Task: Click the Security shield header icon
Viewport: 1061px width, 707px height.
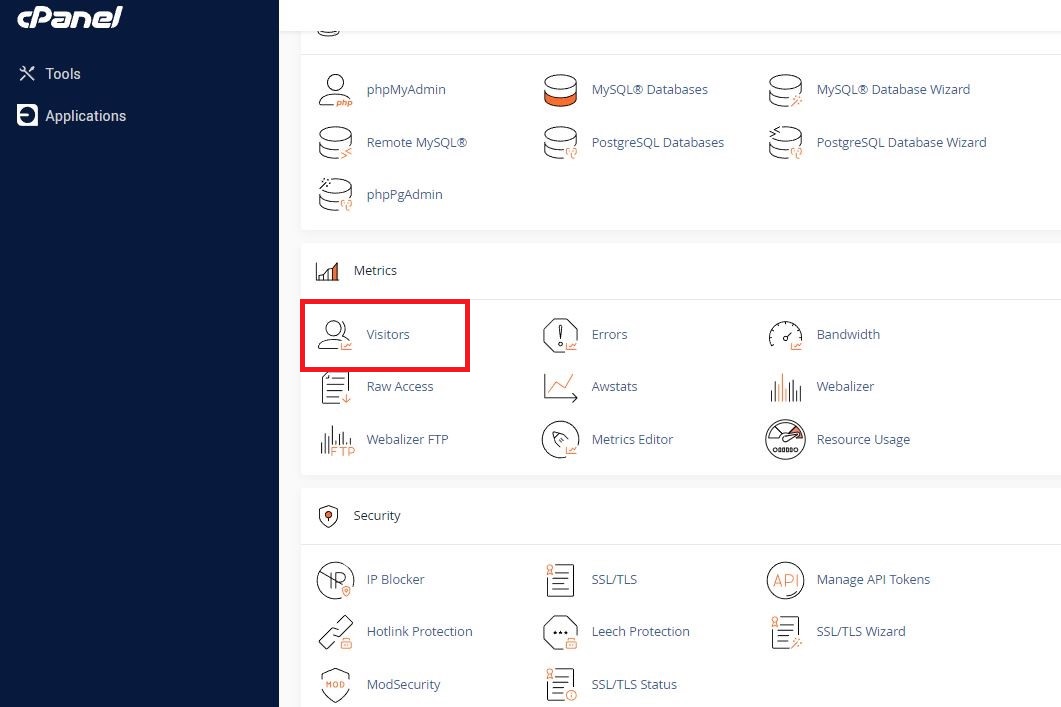Action: [328, 516]
